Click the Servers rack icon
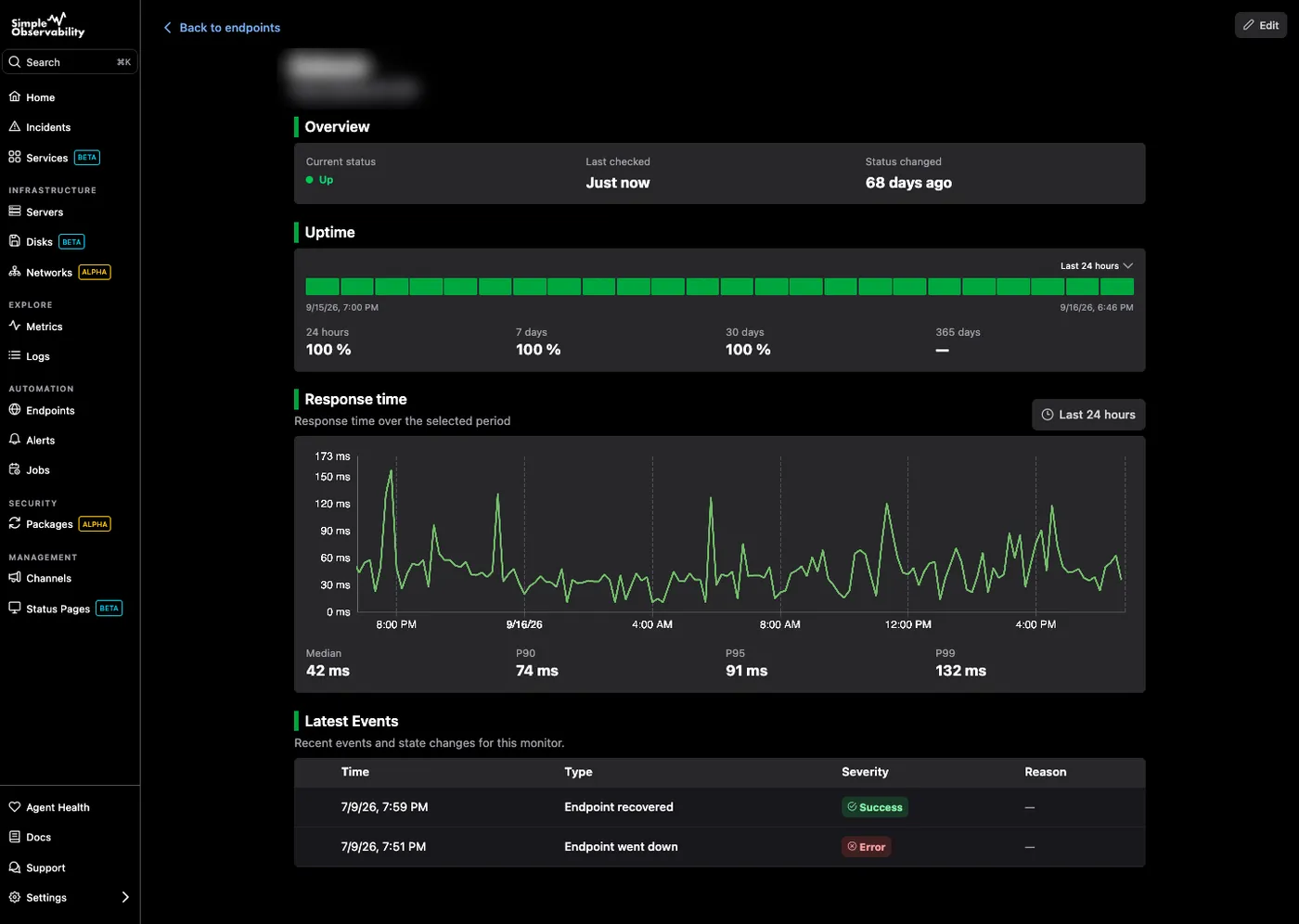The image size is (1299, 924). pyautogui.click(x=15, y=212)
